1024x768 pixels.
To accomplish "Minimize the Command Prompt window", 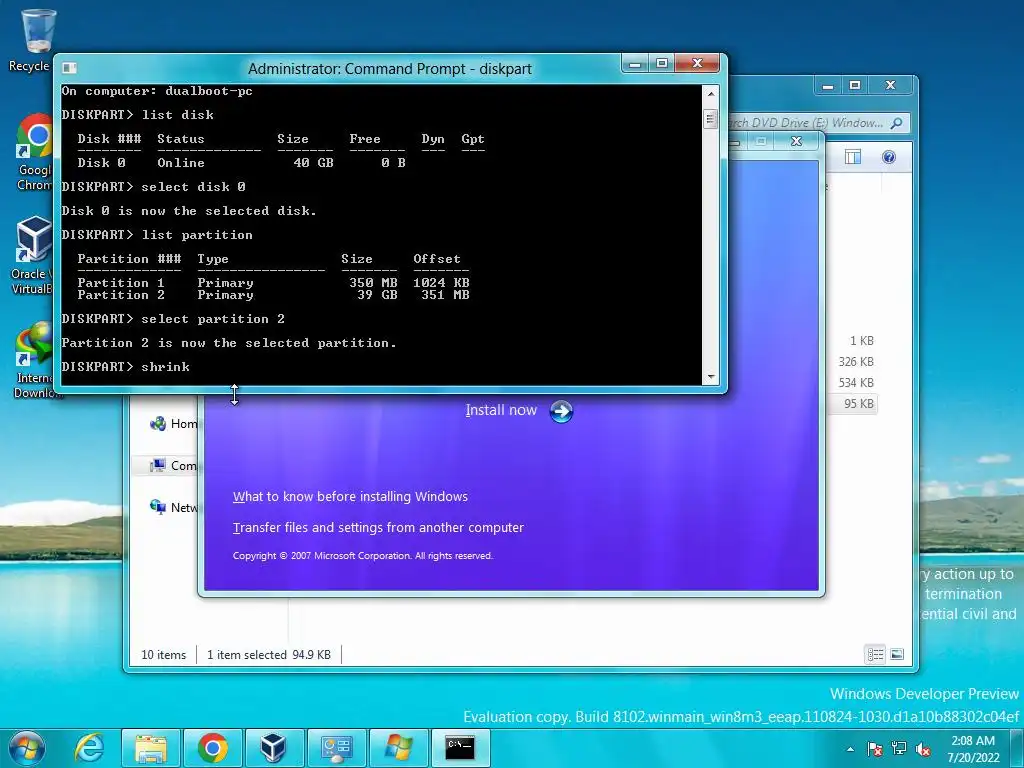I will pyautogui.click(x=634, y=63).
